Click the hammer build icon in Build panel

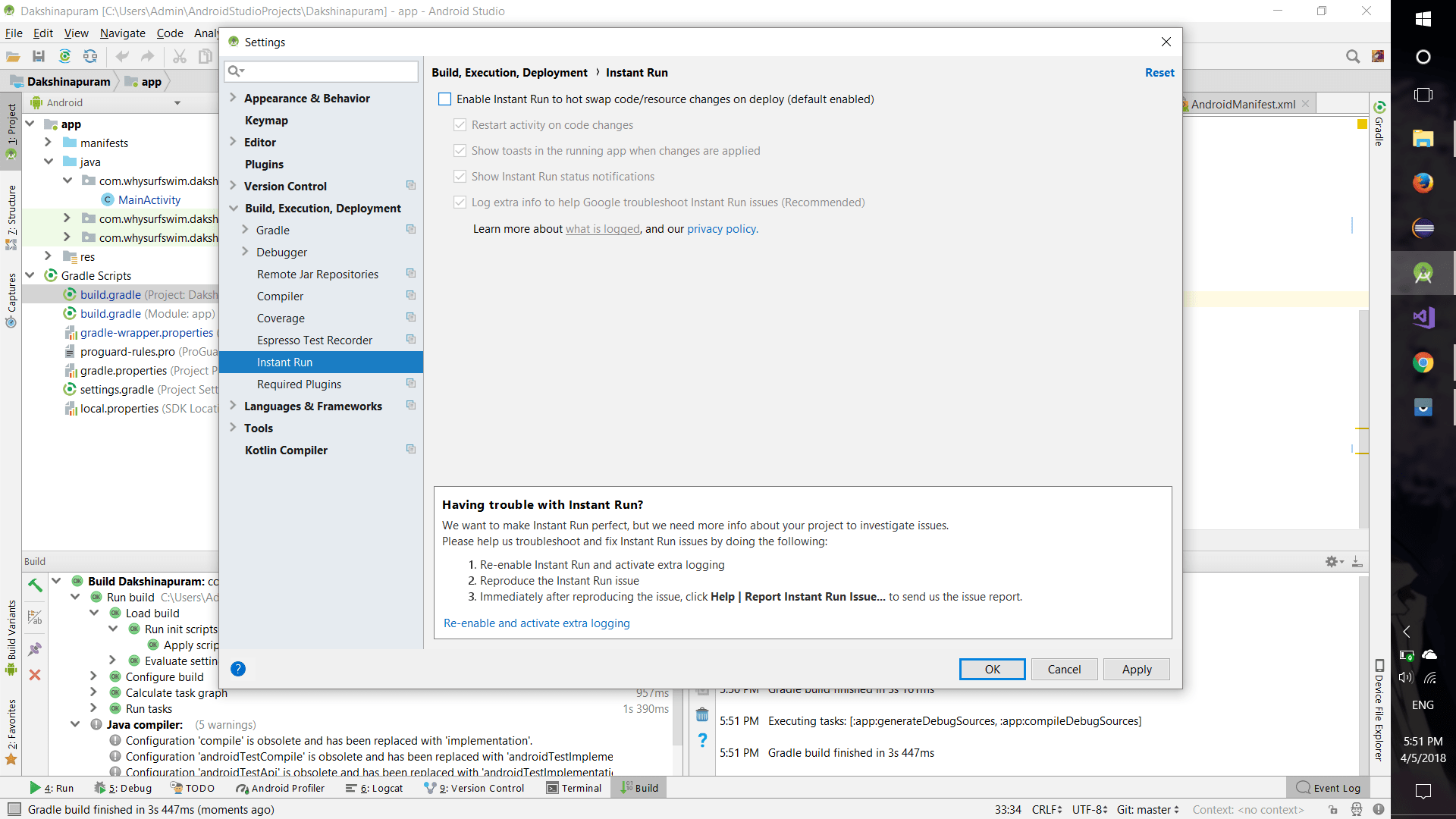pyautogui.click(x=35, y=585)
